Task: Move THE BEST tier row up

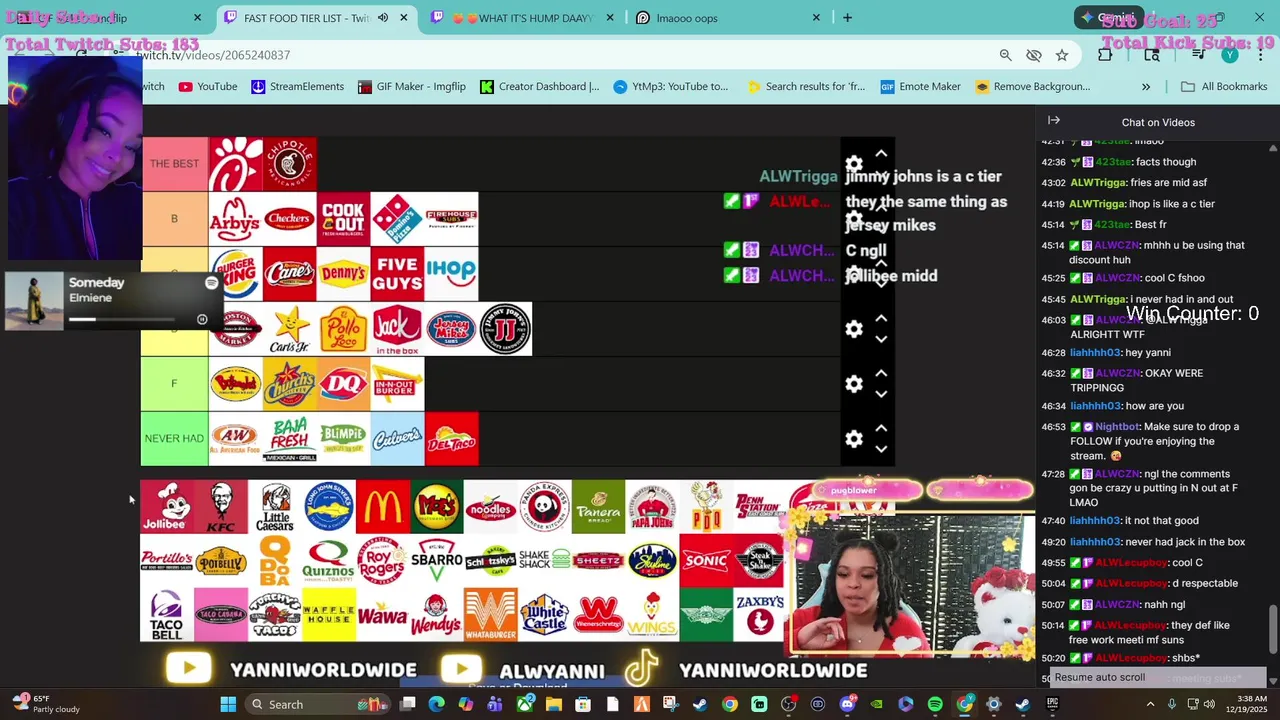Action: [x=881, y=154]
